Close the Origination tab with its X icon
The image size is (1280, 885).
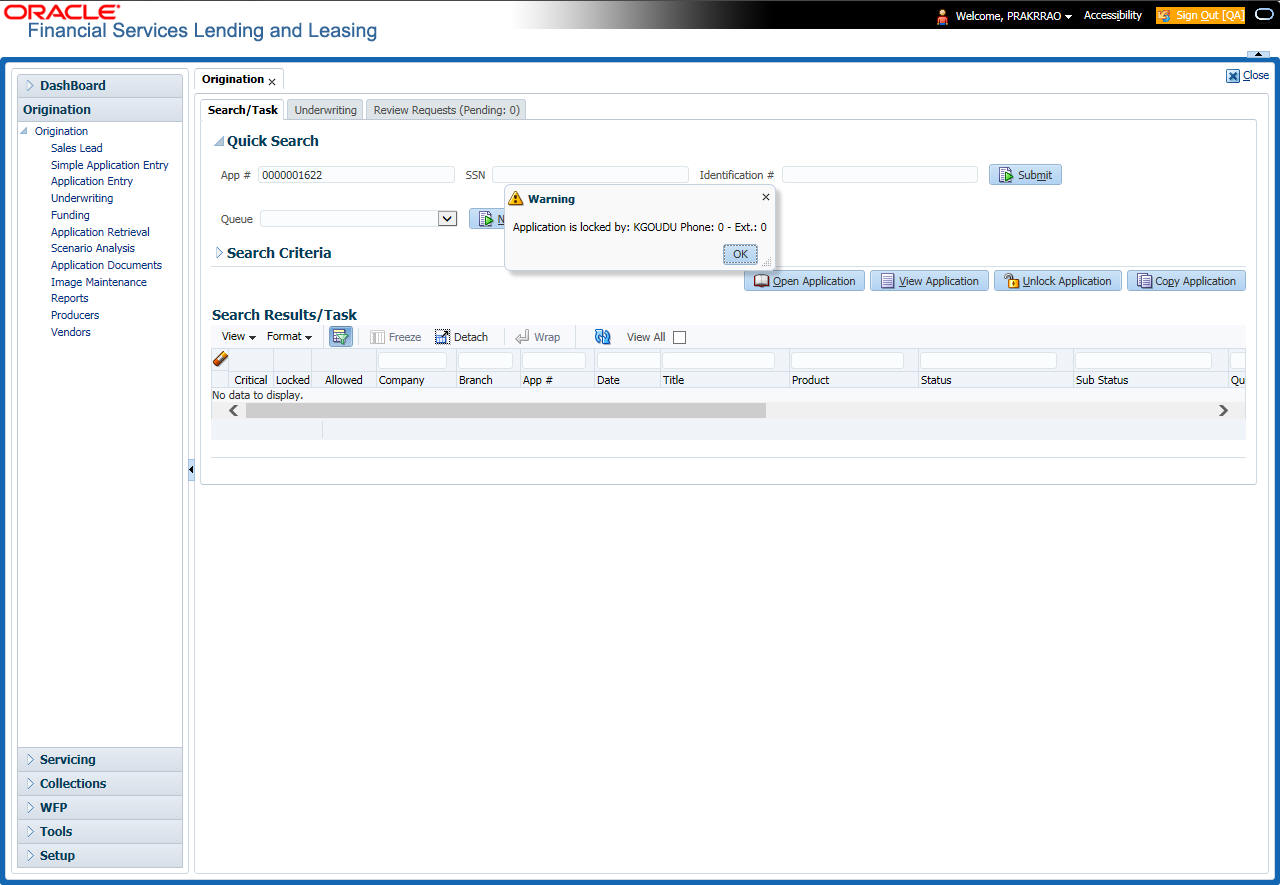[272, 82]
